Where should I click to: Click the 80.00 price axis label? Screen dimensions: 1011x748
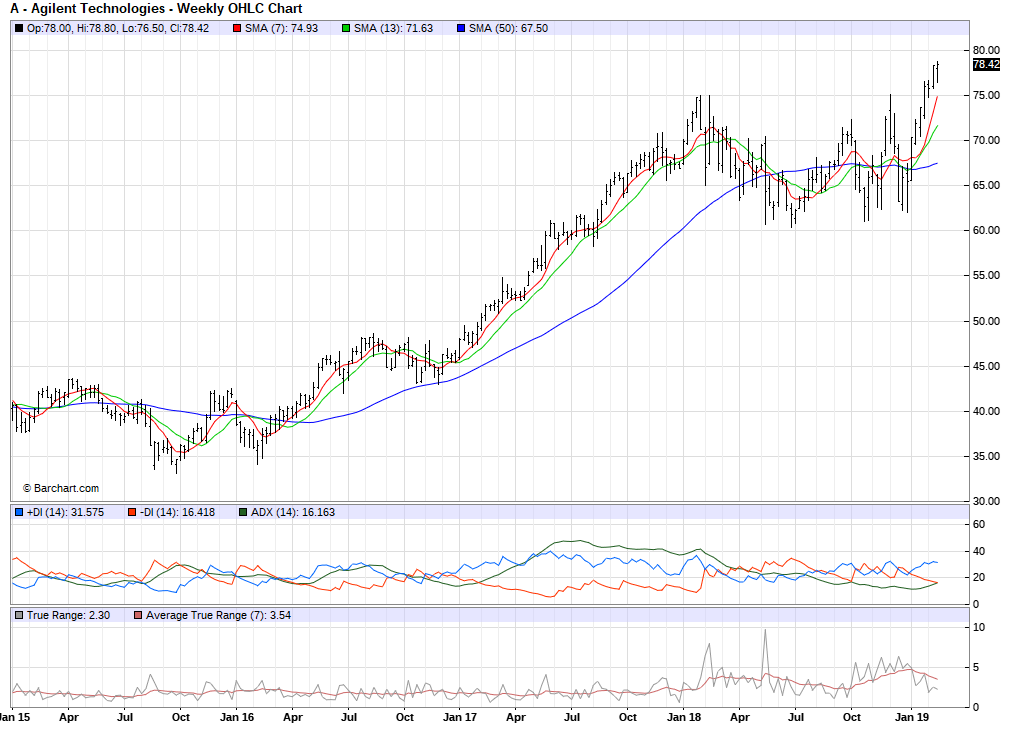tap(986, 50)
